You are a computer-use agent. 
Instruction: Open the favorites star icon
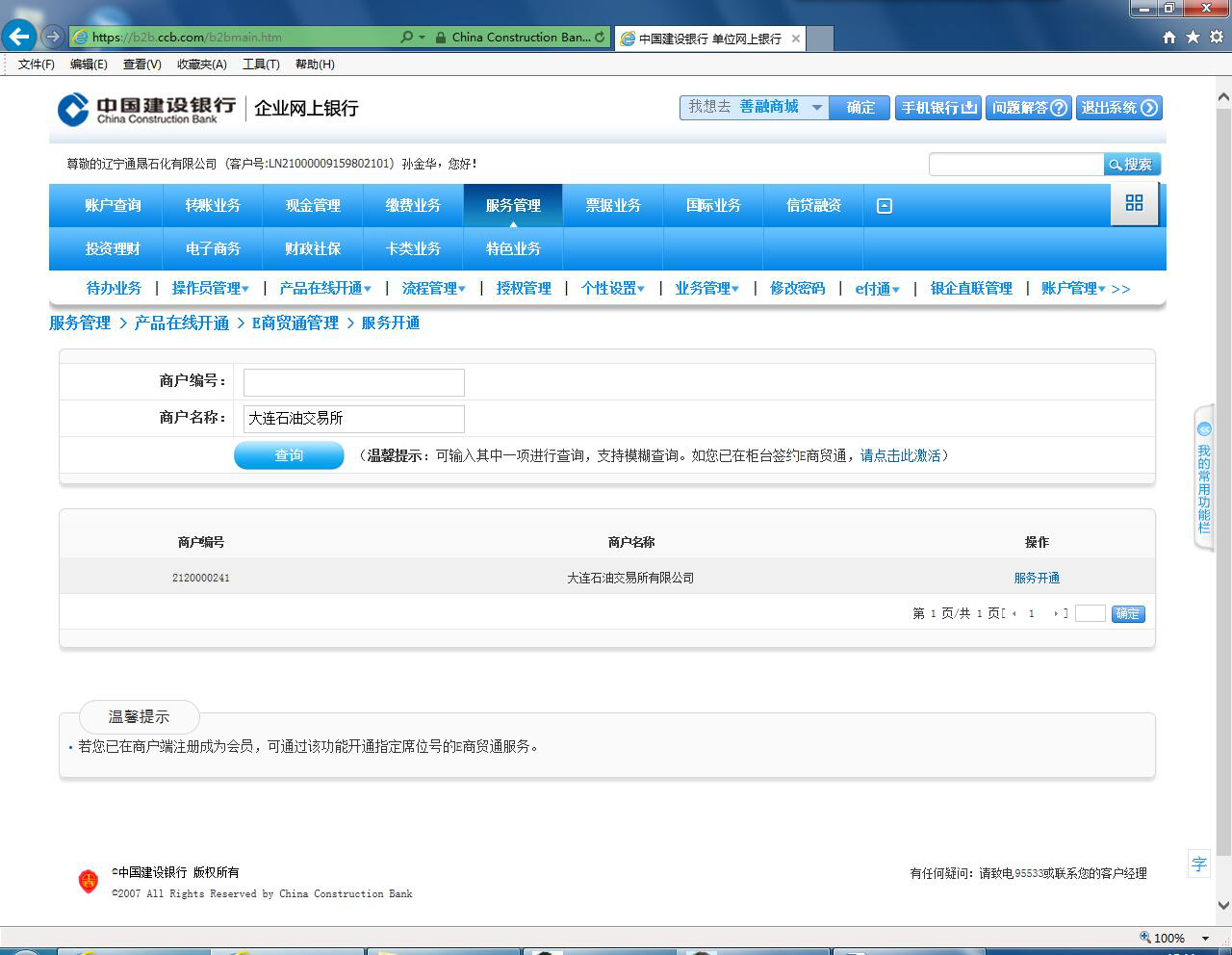[1193, 38]
